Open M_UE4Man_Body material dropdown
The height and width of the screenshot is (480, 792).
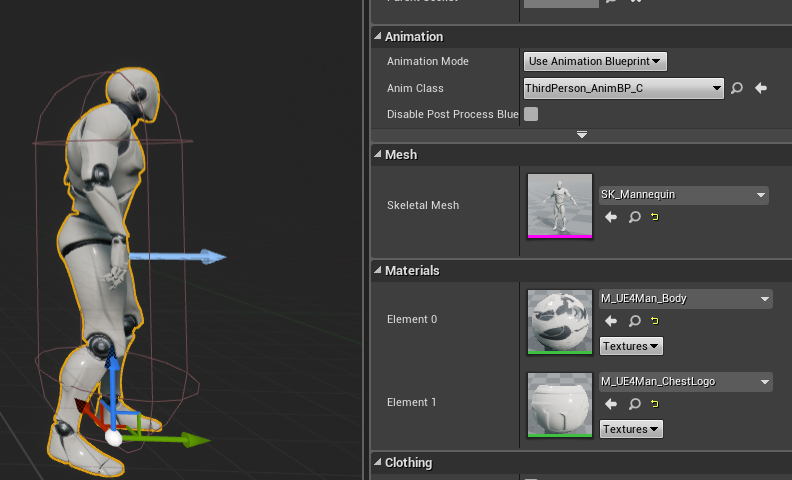[x=685, y=299]
